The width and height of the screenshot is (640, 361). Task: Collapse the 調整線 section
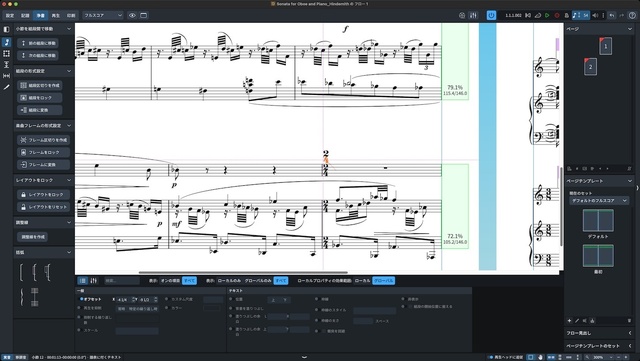(x=69, y=223)
